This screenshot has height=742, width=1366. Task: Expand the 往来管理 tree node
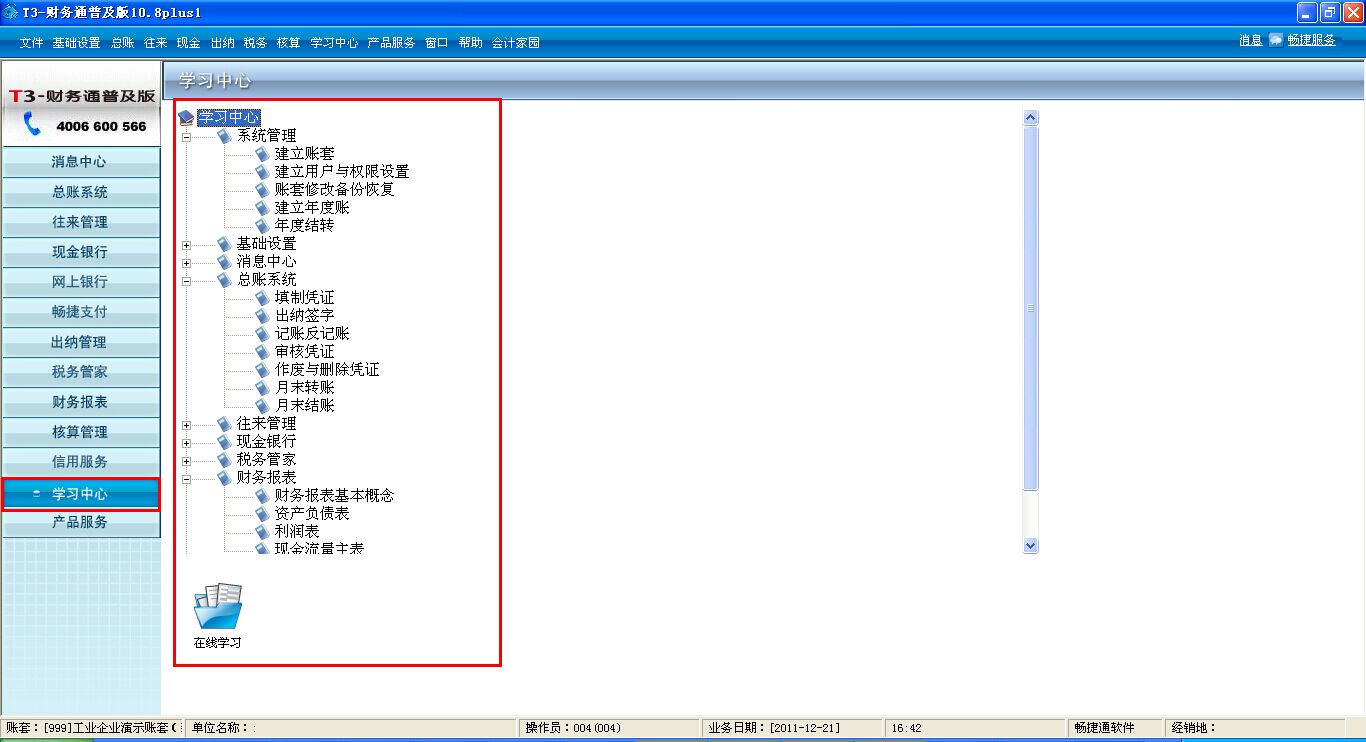coord(186,425)
